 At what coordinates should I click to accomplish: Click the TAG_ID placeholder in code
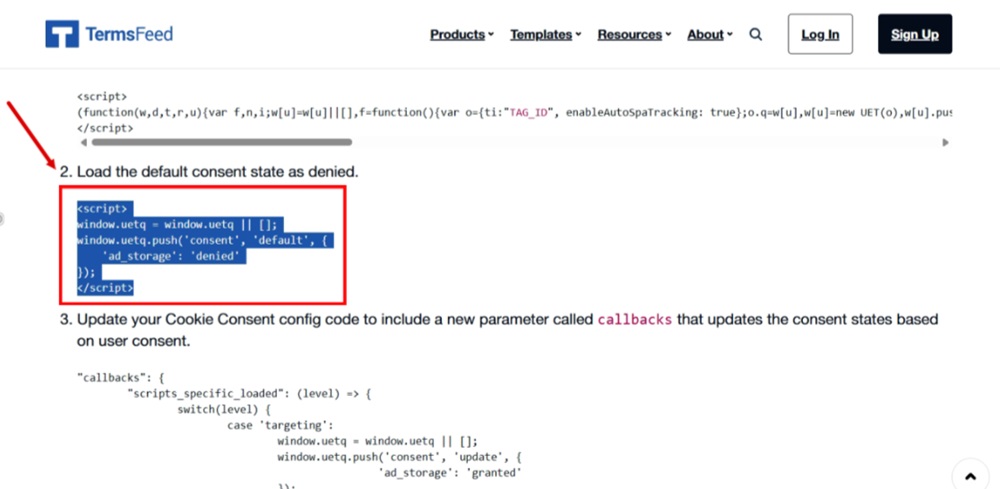(529, 113)
